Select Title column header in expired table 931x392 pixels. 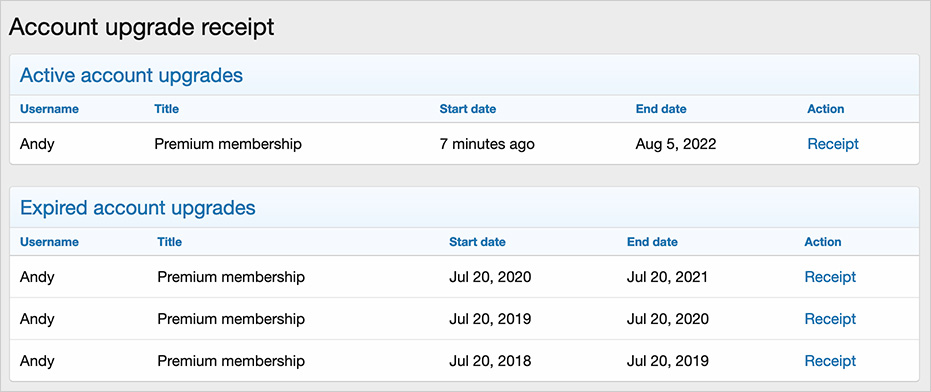[169, 242]
